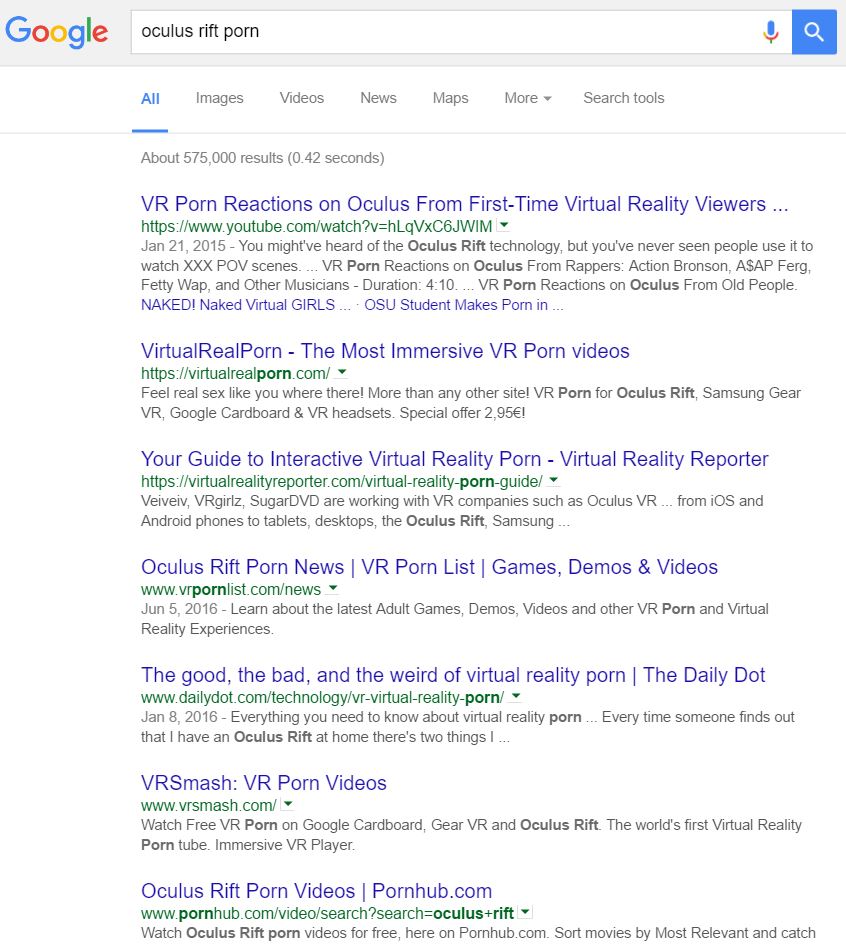Click the voice search microphone icon
The image size is (846, 944).
pos(771,31)
